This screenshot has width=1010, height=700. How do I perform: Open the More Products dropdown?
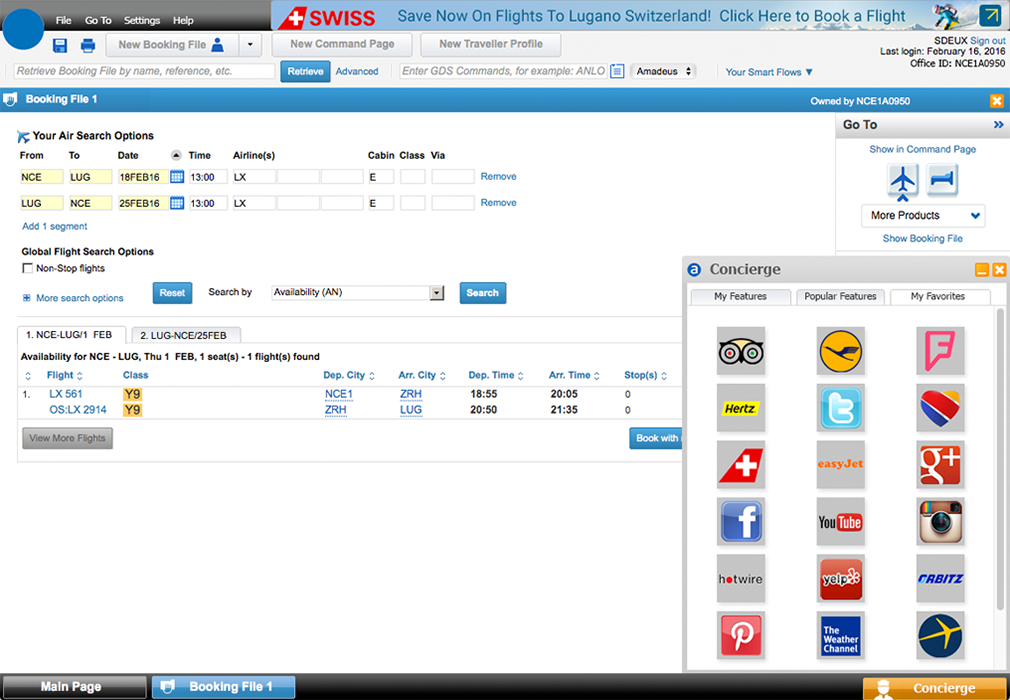point(922,216)
